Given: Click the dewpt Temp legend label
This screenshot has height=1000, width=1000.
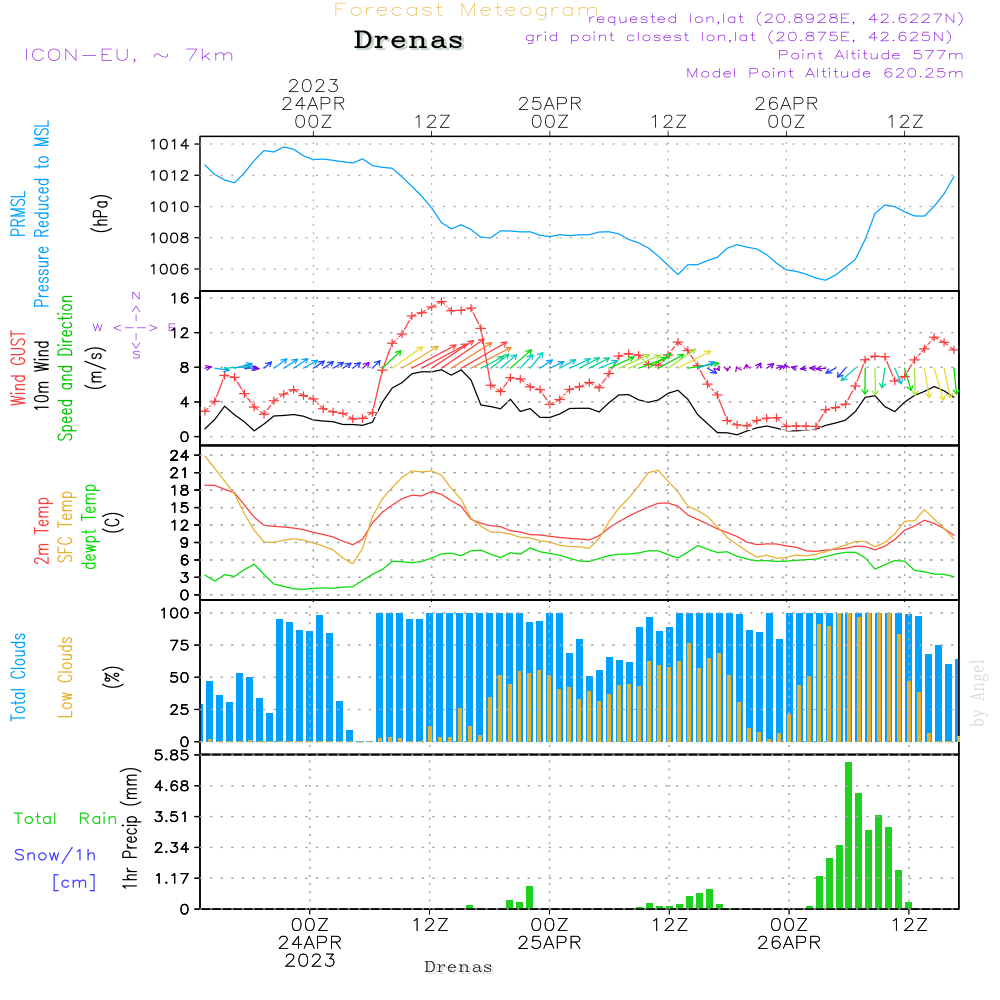Looking at the screenshot, I should coord(89,526).
